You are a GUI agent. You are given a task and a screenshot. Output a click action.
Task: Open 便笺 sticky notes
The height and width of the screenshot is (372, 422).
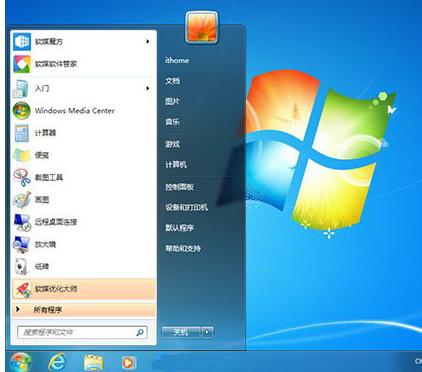click(84, 155)
